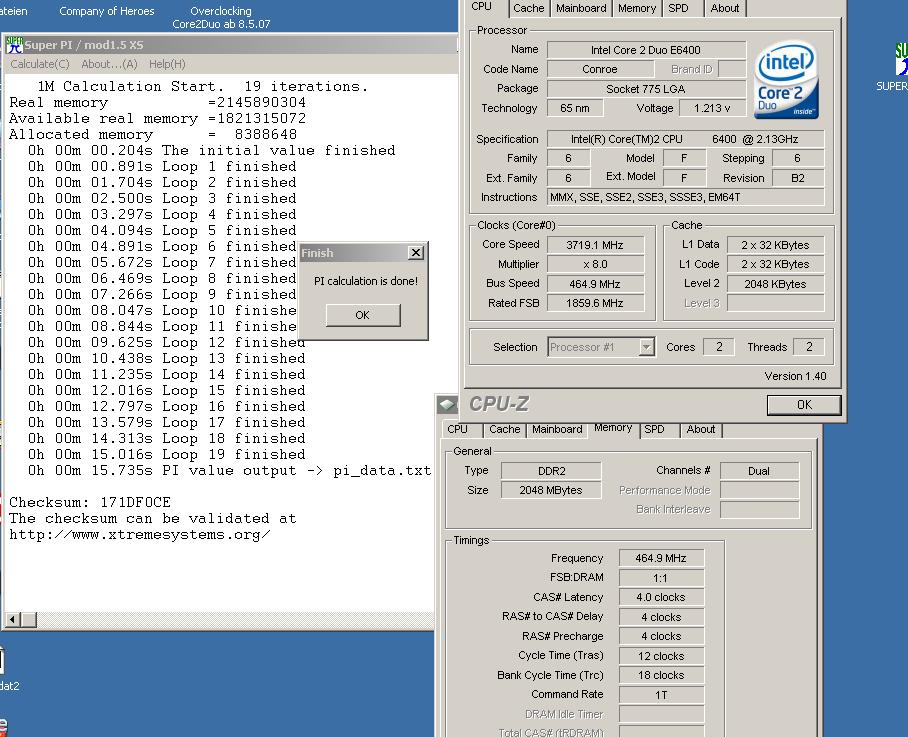
Task: Click the Super PI window title icon
Action: [x=14, y=45]
